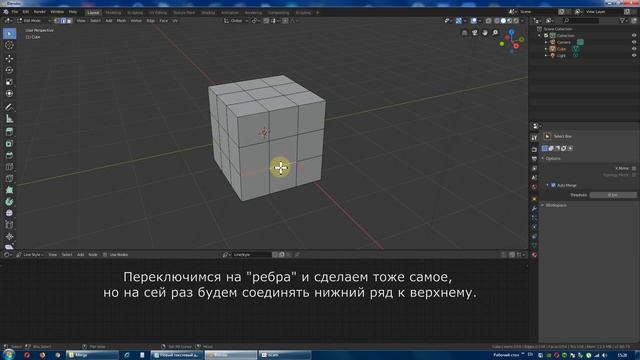
Task: Hide the Cube object in outliner
Action: (x=634, y=49)
